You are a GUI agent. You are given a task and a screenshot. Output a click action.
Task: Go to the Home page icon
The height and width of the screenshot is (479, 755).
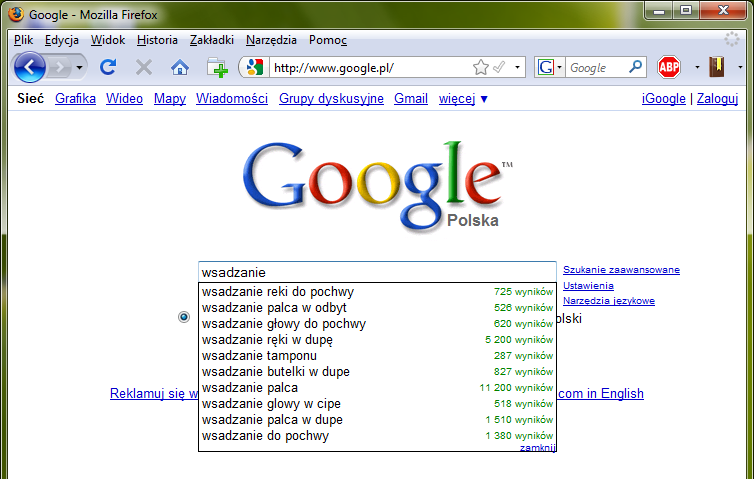pos(180,67)
